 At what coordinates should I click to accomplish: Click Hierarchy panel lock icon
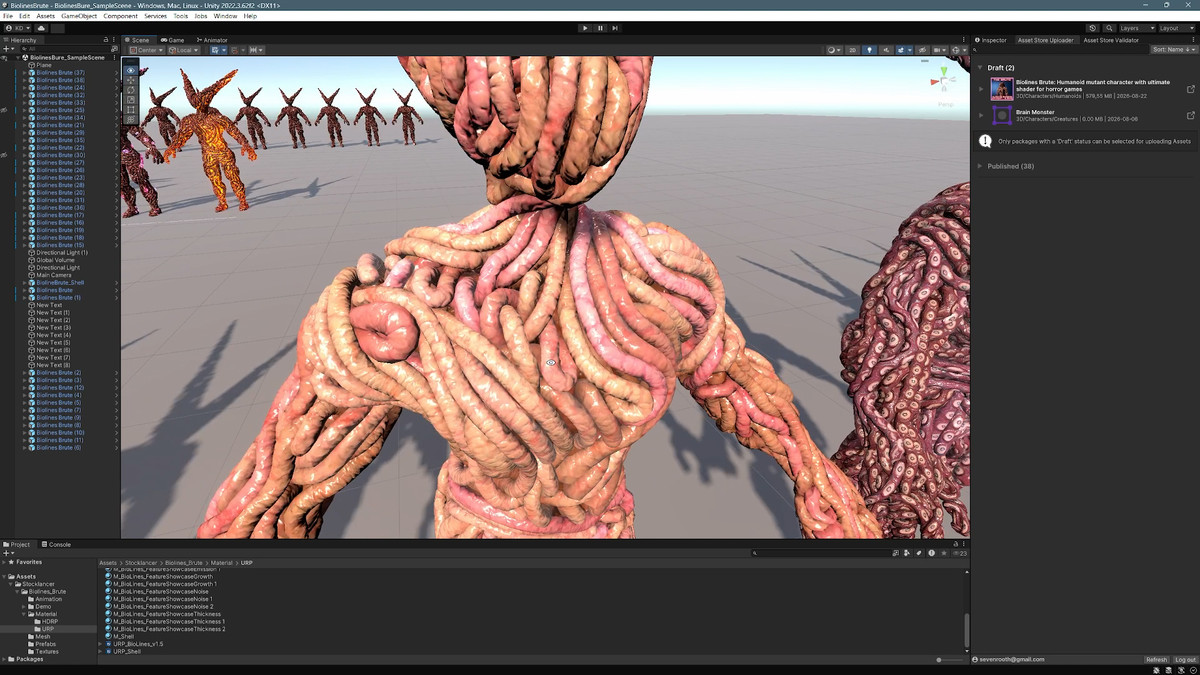coord(106,40)
